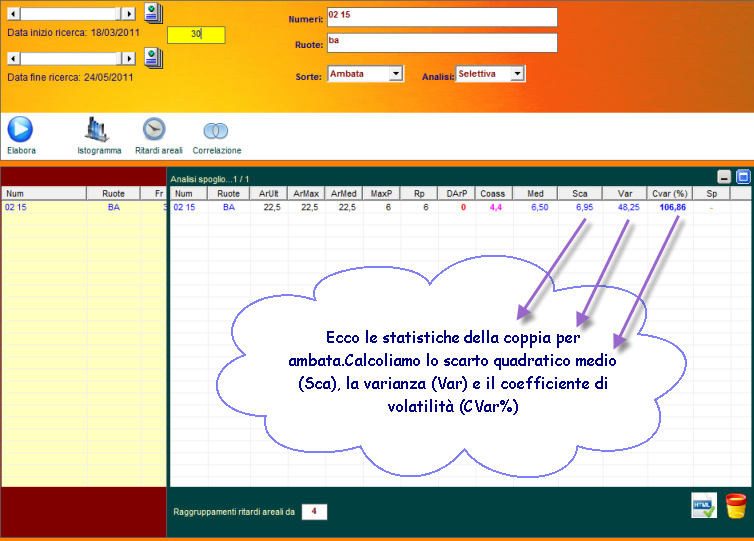This screenshot has height=541, width=754.
Task: Sort by MaxP column header
Action: pos(381,193)
